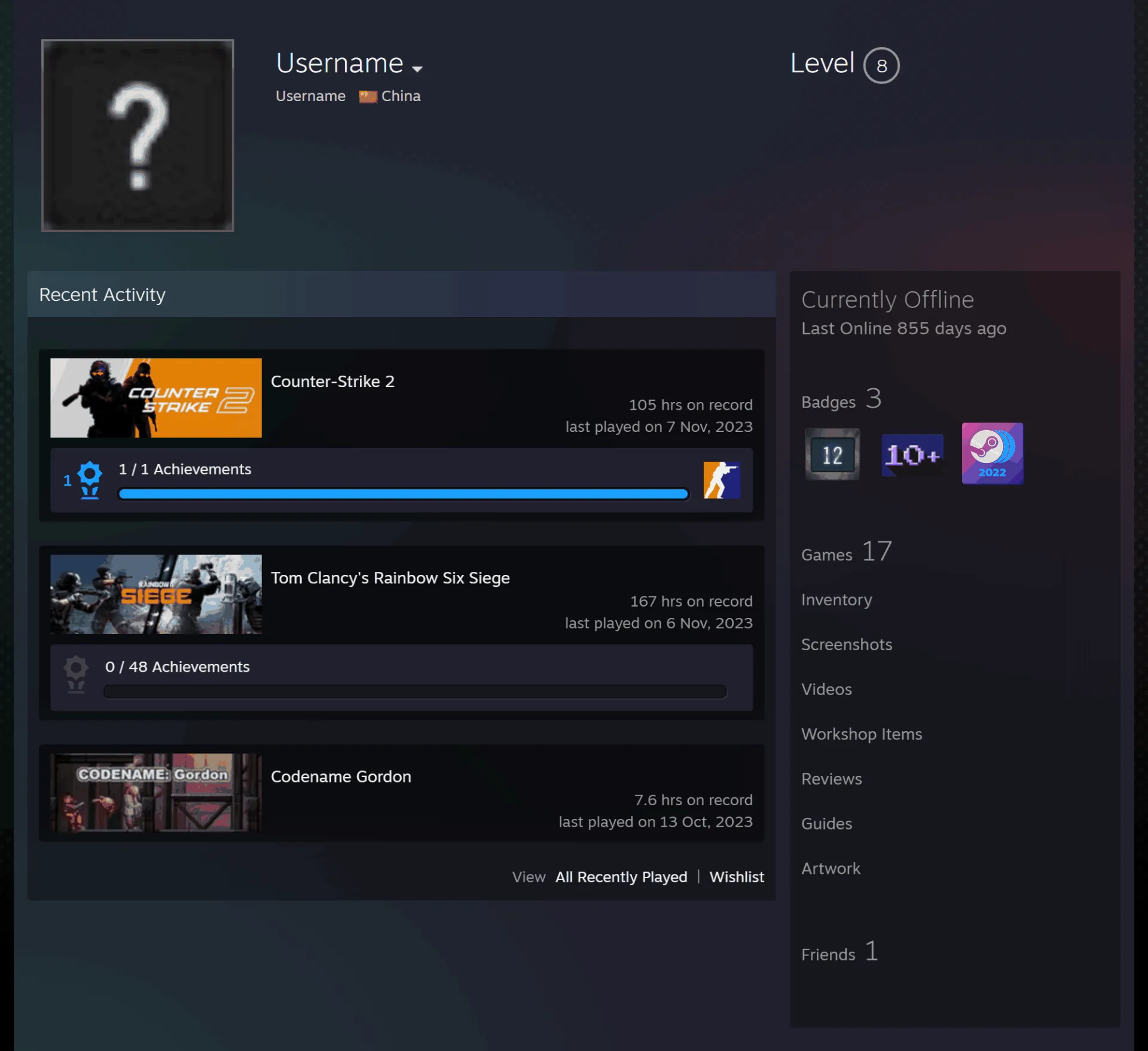Open the Counter-Strike 2 game thumbnail

[x=156, y=398]
